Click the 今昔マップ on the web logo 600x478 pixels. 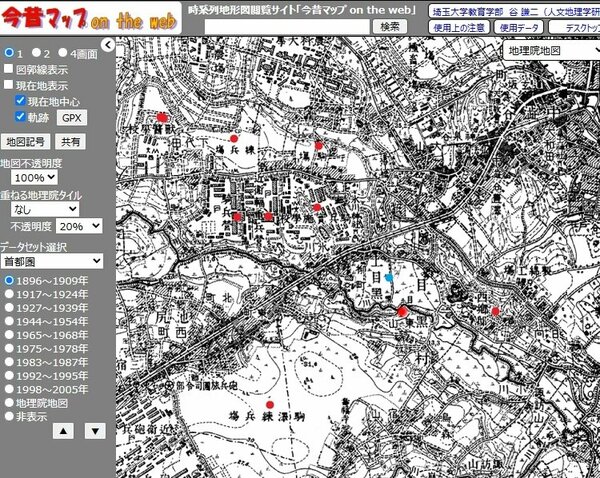[x=90, y=18]
